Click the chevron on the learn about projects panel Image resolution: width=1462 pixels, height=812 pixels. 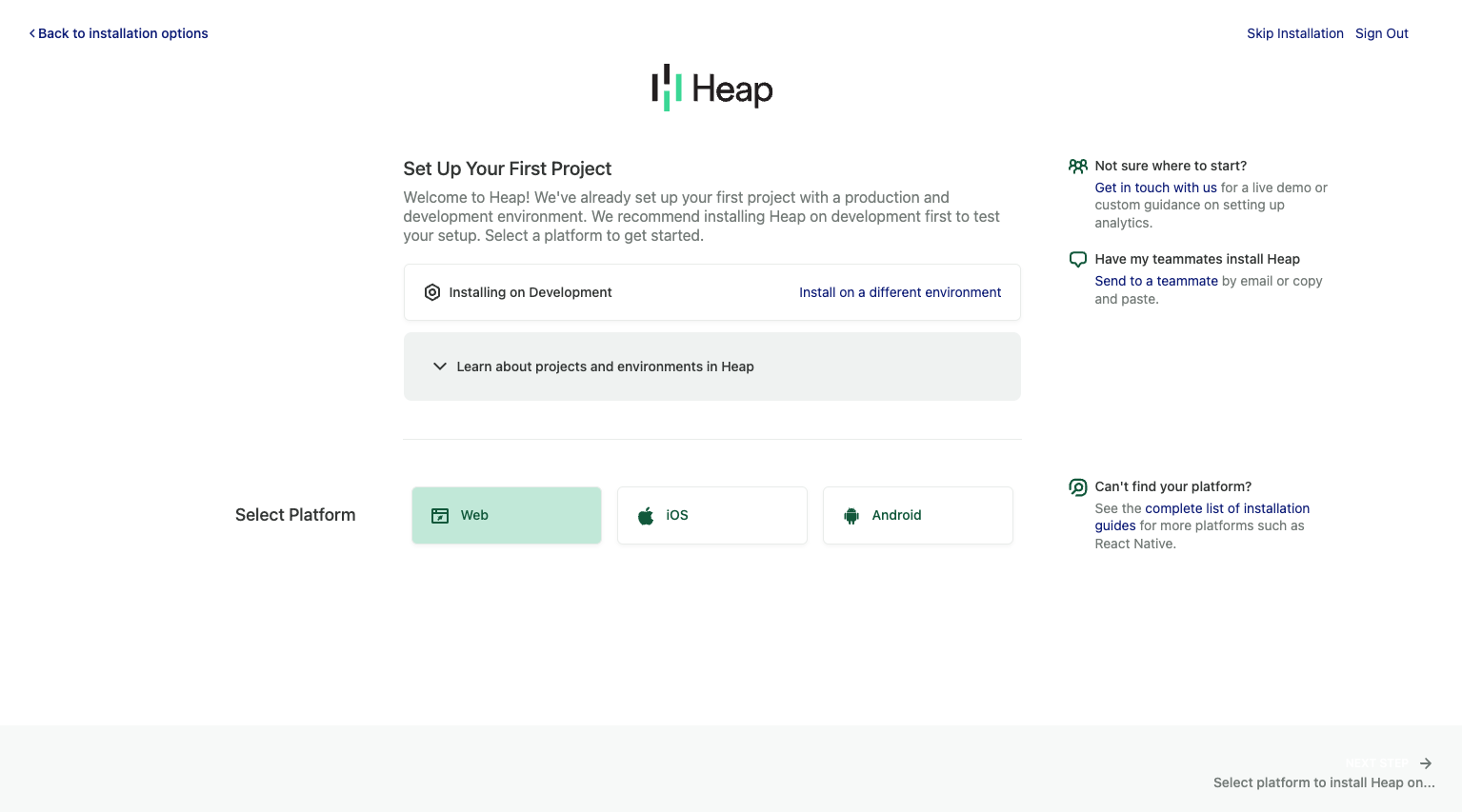coord(439,366)
